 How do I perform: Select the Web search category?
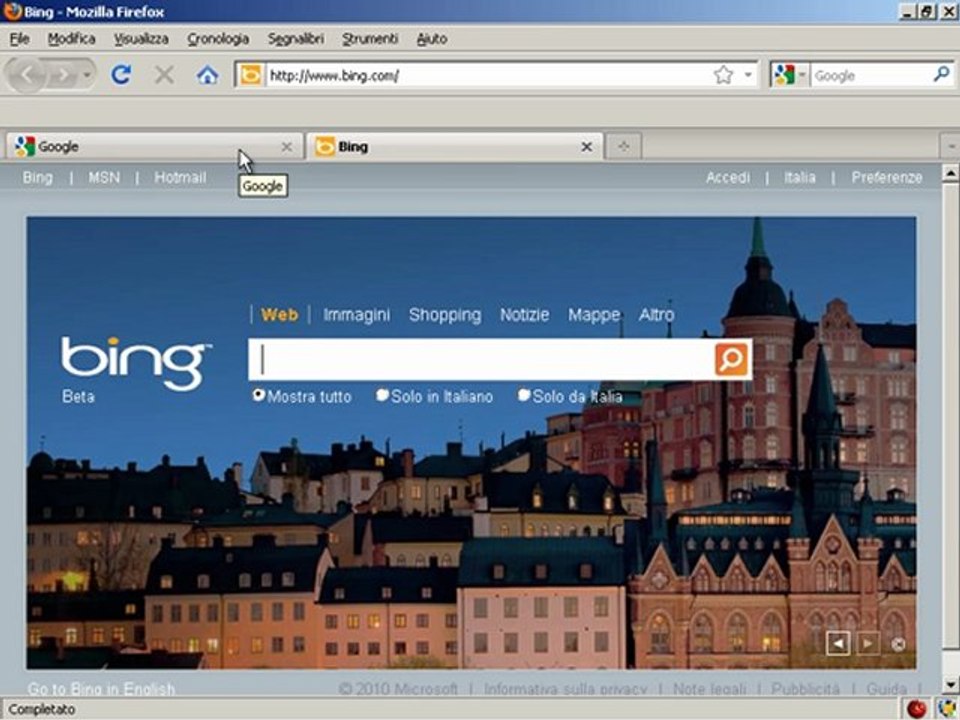pyautogui.click(x=279, y=315)
